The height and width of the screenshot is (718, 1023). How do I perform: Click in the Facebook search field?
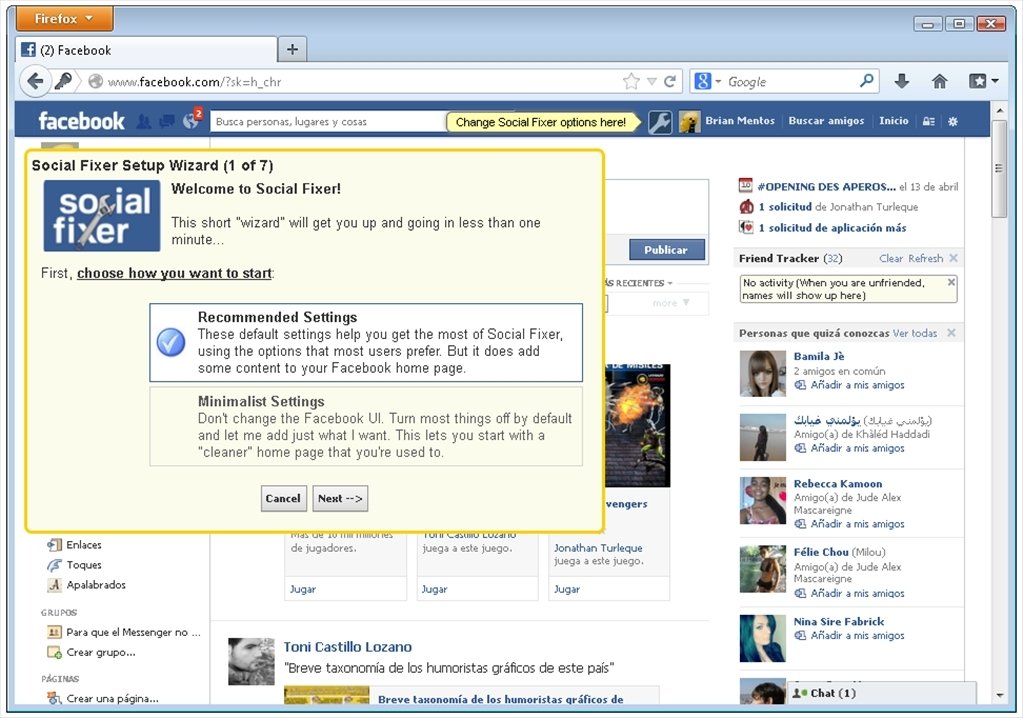[x=328, y=121]
